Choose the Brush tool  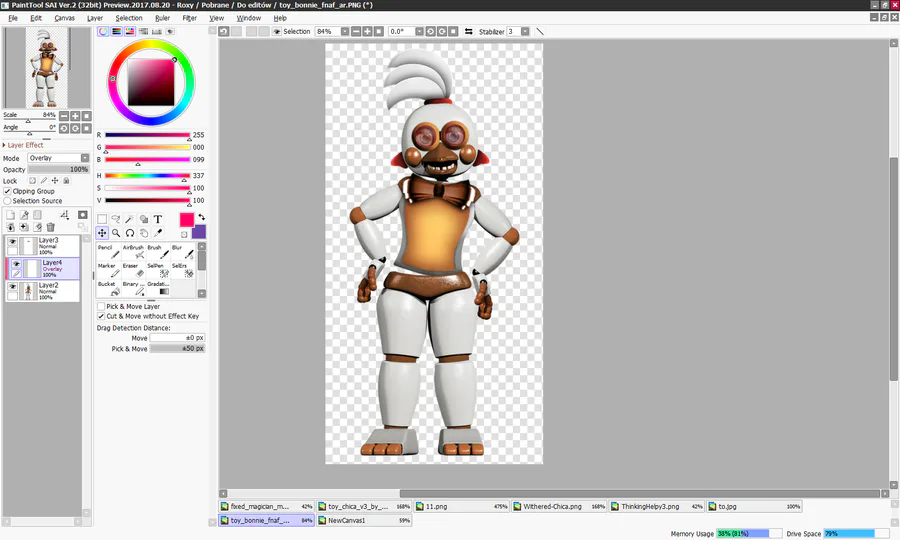tap(158, 251)
